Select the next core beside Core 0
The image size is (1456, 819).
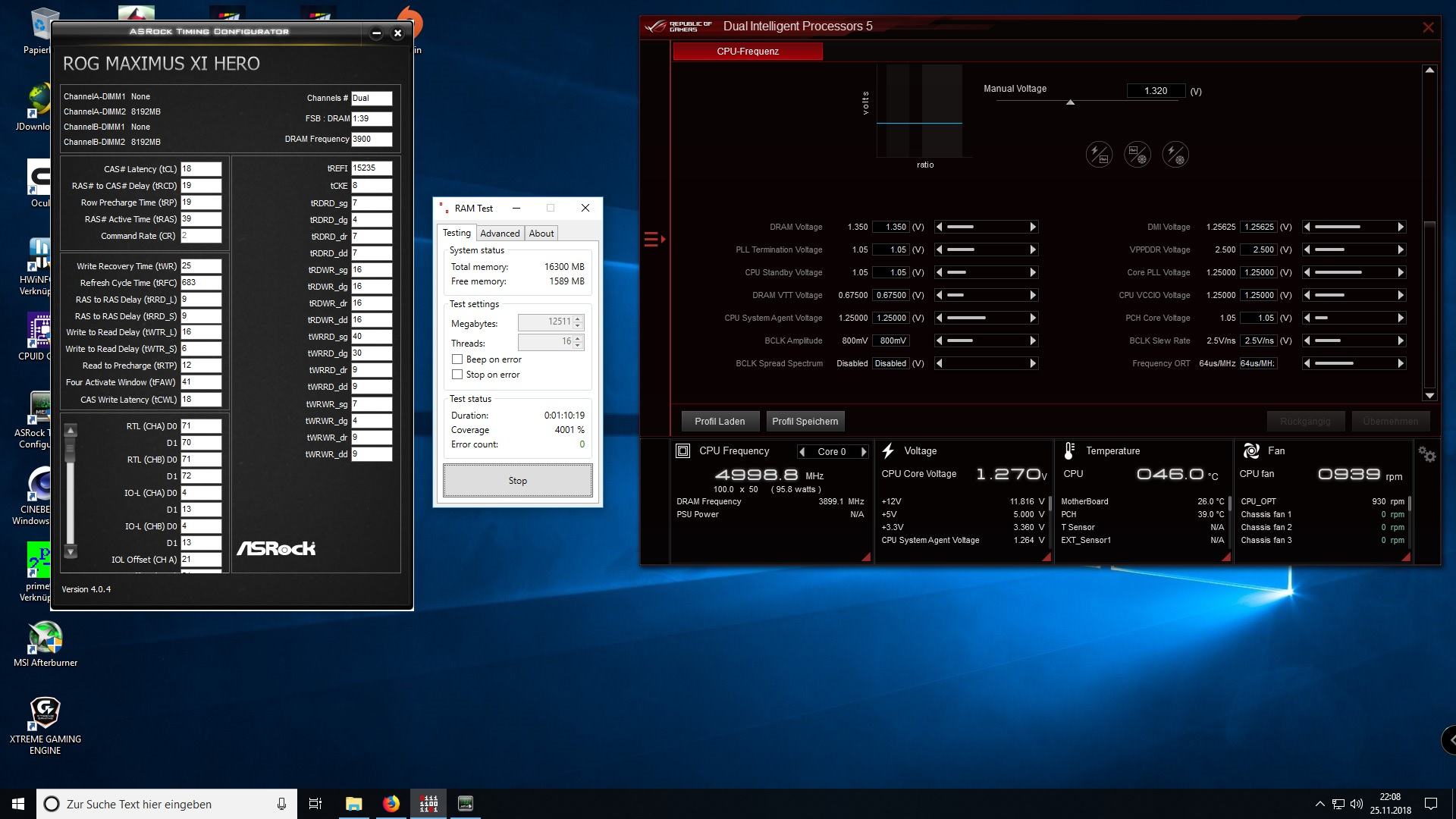point(863,452)
